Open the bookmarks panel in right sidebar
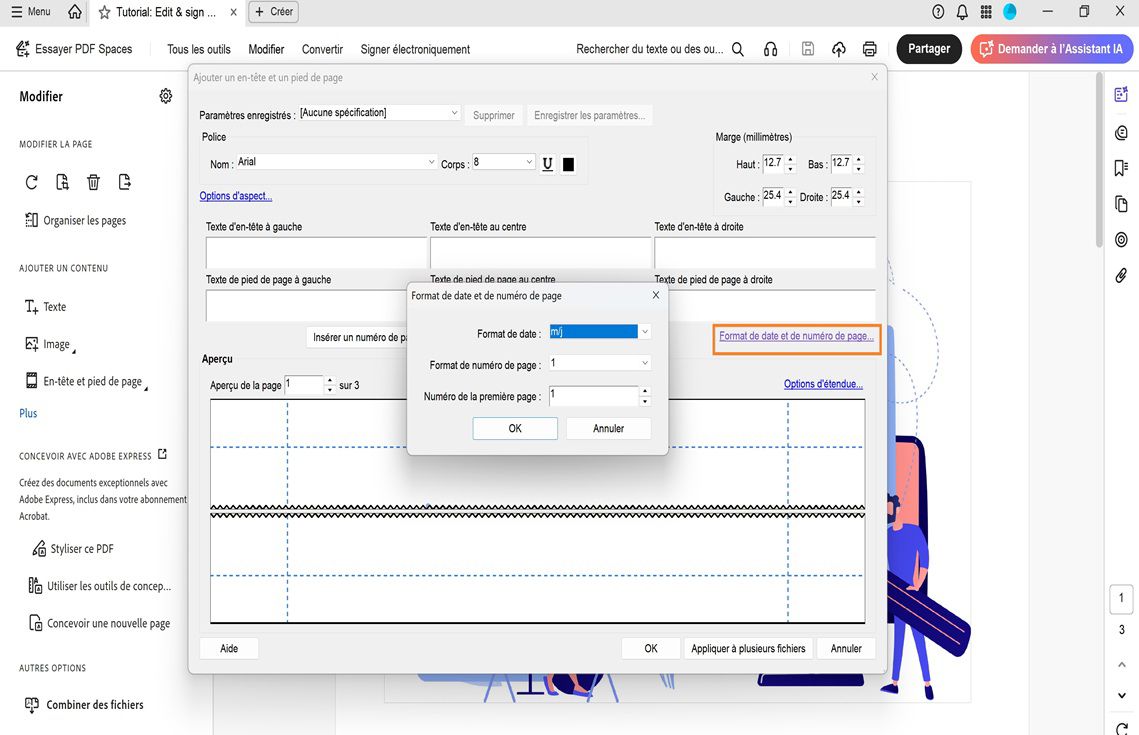 pos(1120,168)
